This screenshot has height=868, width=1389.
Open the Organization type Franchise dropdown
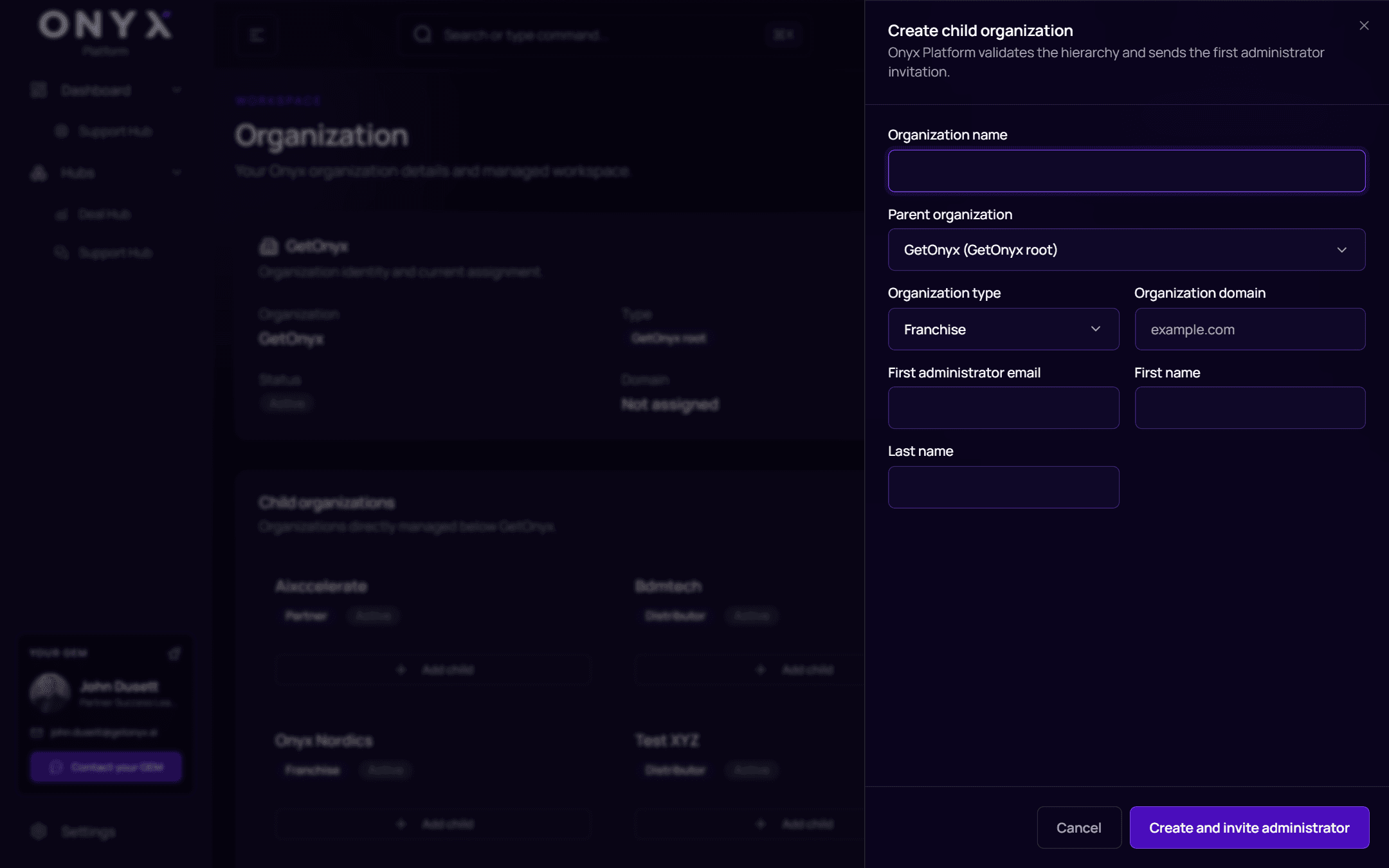[x=1003, y=329]
